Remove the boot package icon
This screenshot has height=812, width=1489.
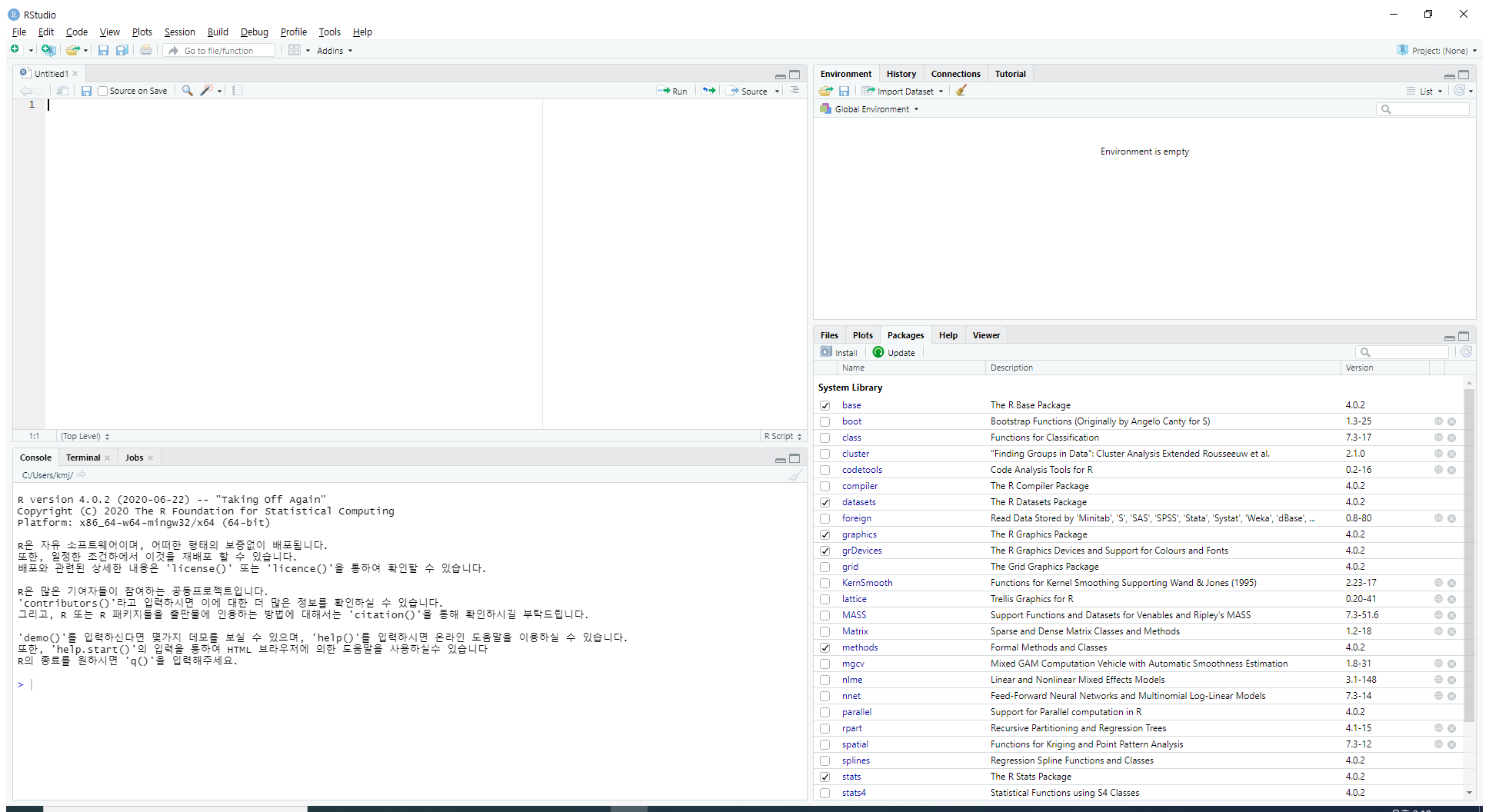(1451, 421)
